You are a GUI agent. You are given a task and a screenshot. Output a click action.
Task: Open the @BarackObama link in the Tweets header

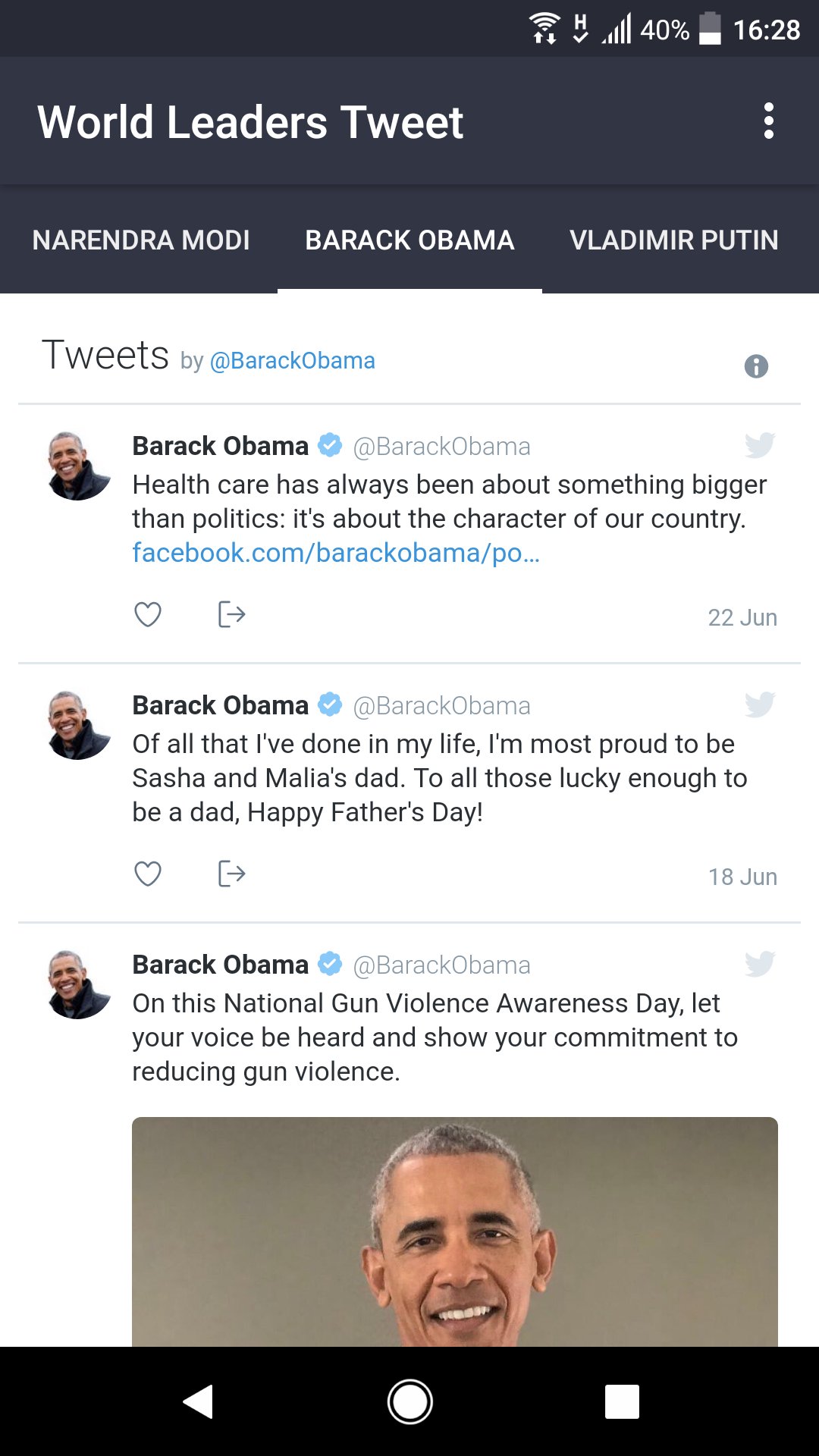[291, 360]
